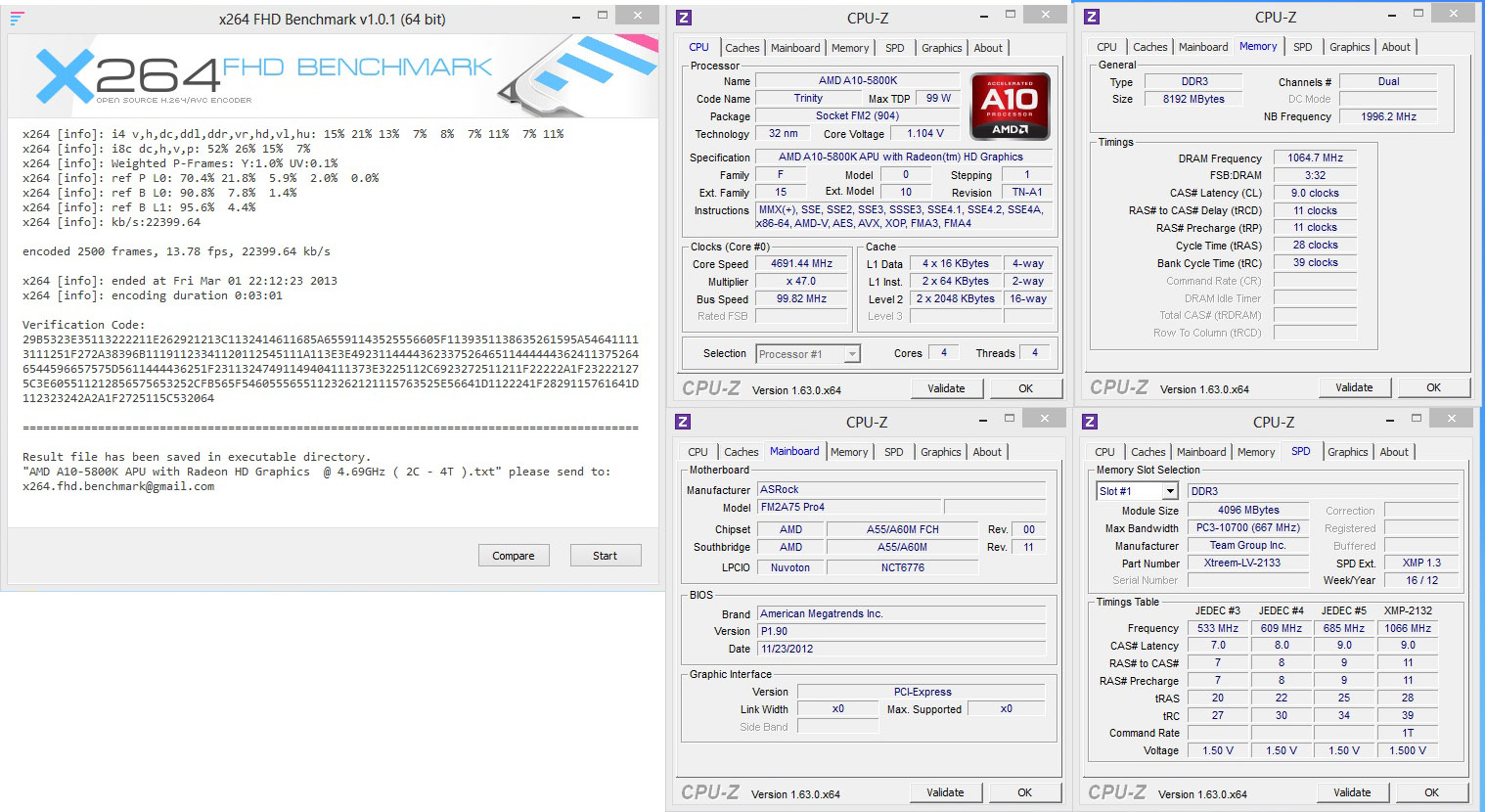This screenshot has width=1485, height=812.
Task: Select Mainboard tab in the CPU-Z SPD window
Action: [x=1201, y=452]
